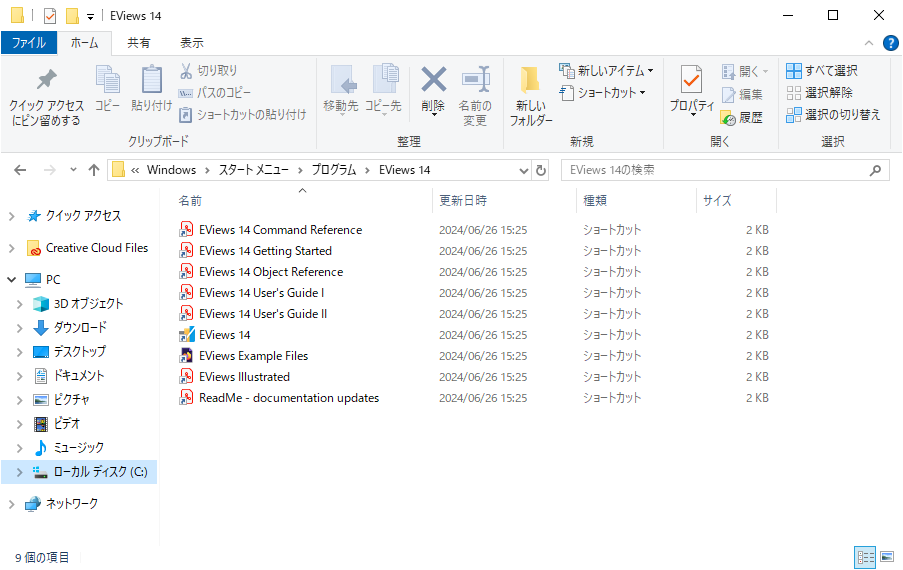Open recent locations dropdown arrow
903x570 pixels.
tap(73, 170)
